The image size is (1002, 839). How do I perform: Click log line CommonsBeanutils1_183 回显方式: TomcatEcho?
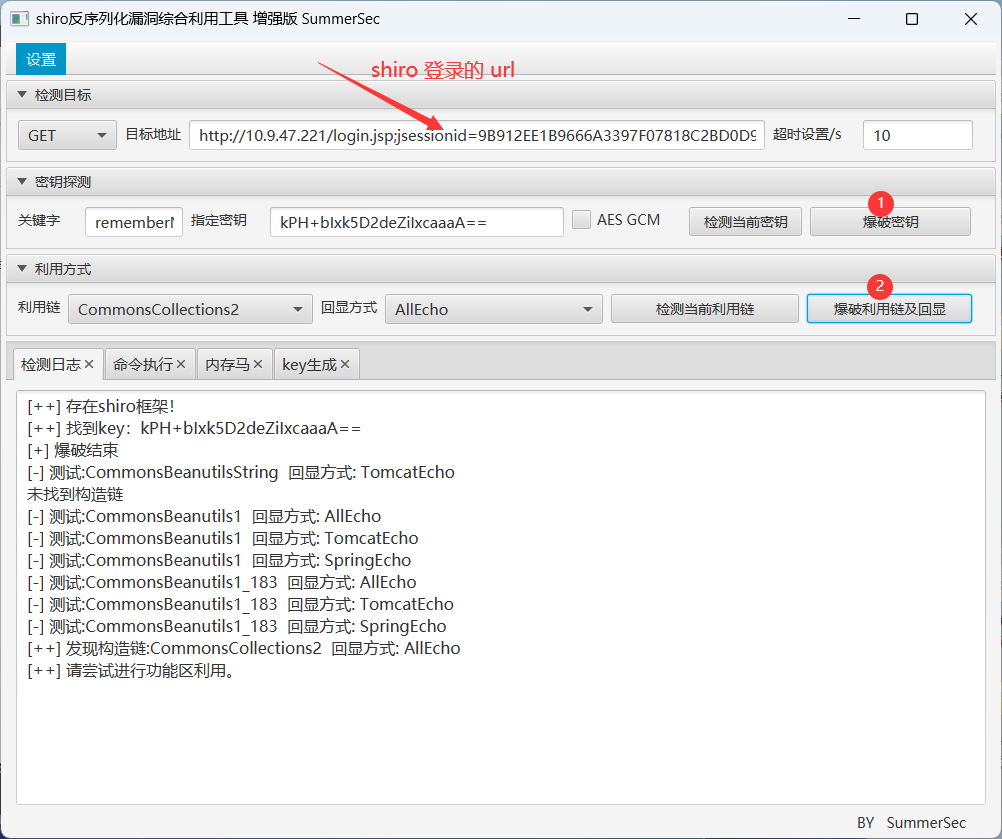click(x=240, y=604)
